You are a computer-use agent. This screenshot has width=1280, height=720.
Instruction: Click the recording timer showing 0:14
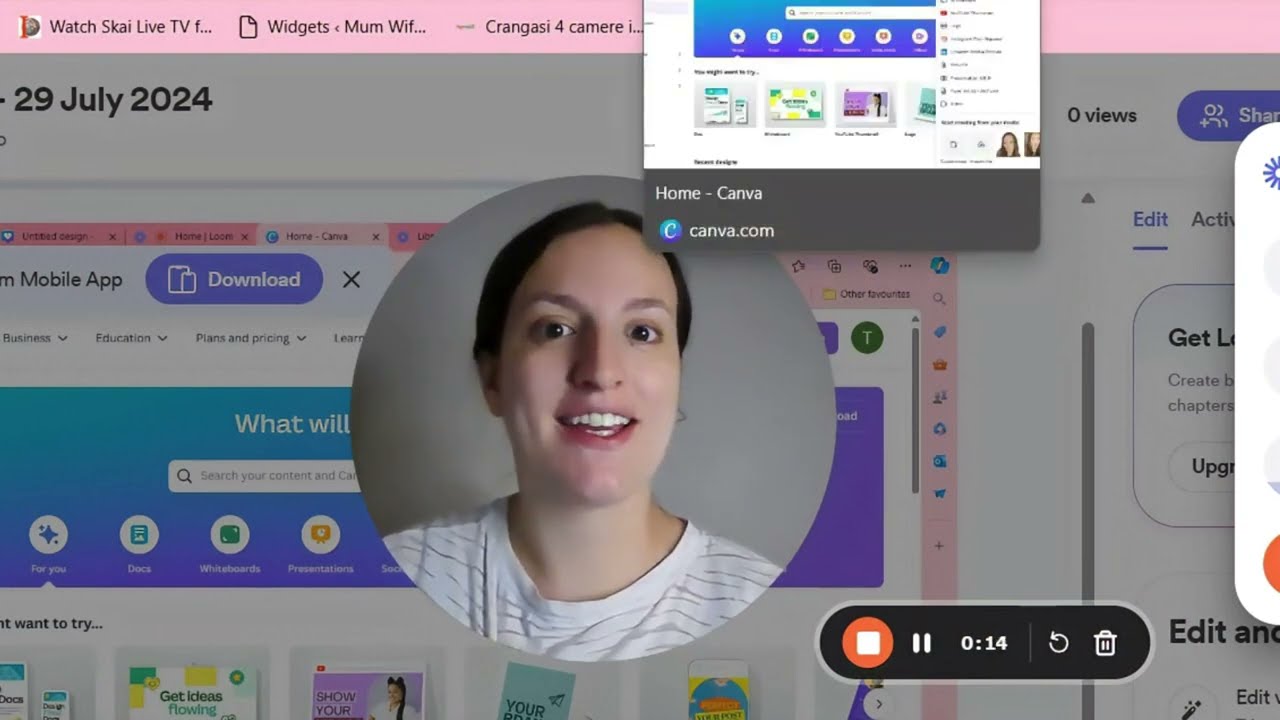pos(984,643)
